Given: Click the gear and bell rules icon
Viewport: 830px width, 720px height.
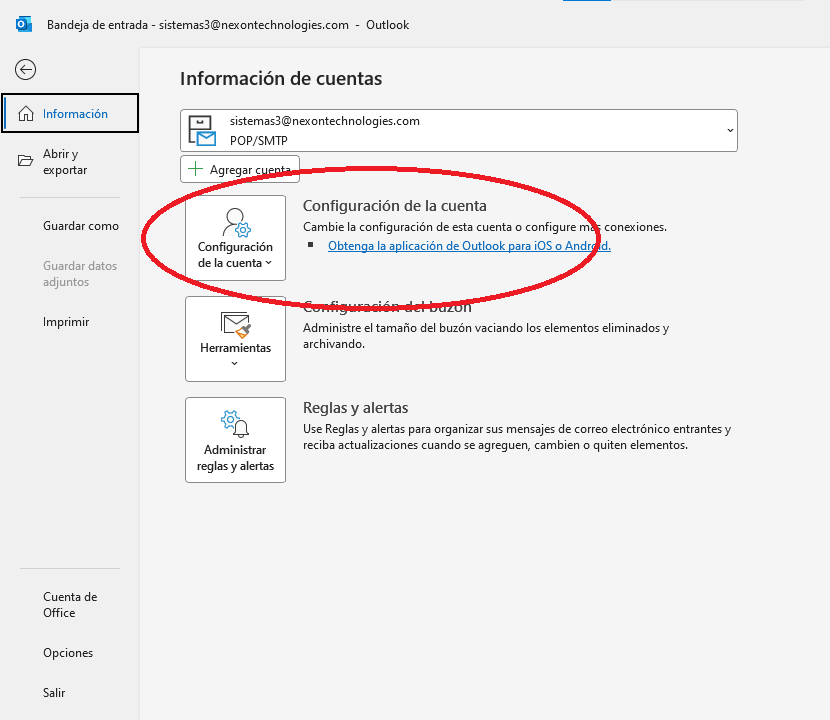Looking at the screenshot, I should (x=235, y=424).
